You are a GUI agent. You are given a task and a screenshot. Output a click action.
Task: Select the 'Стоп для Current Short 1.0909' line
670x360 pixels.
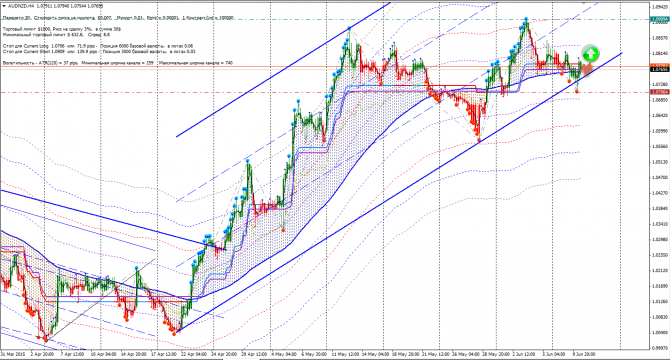coord(99,51)
